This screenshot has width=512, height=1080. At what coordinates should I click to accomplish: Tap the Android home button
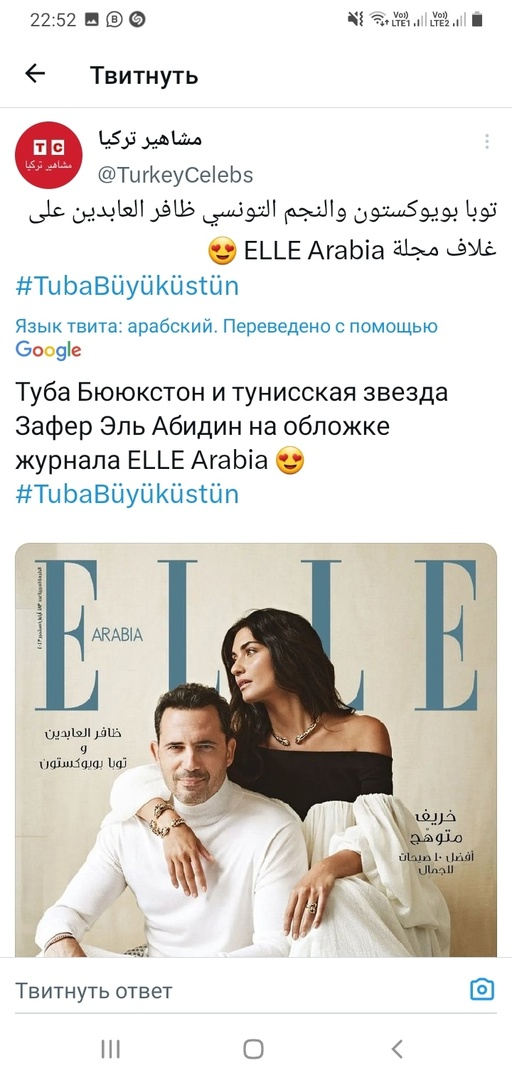[x=254, y=1049]
